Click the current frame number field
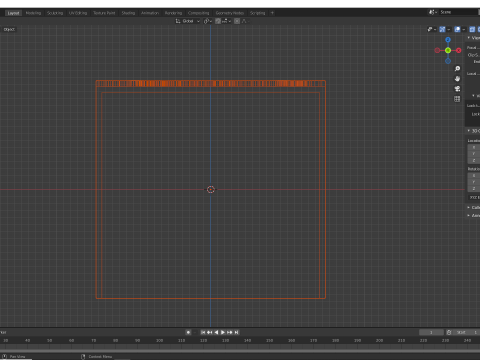 (431, 332)
